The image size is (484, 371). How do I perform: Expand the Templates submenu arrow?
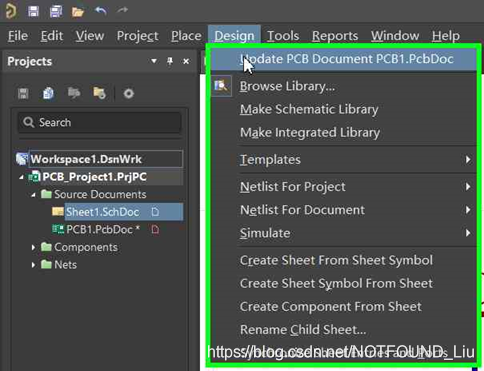pos(468,160)
